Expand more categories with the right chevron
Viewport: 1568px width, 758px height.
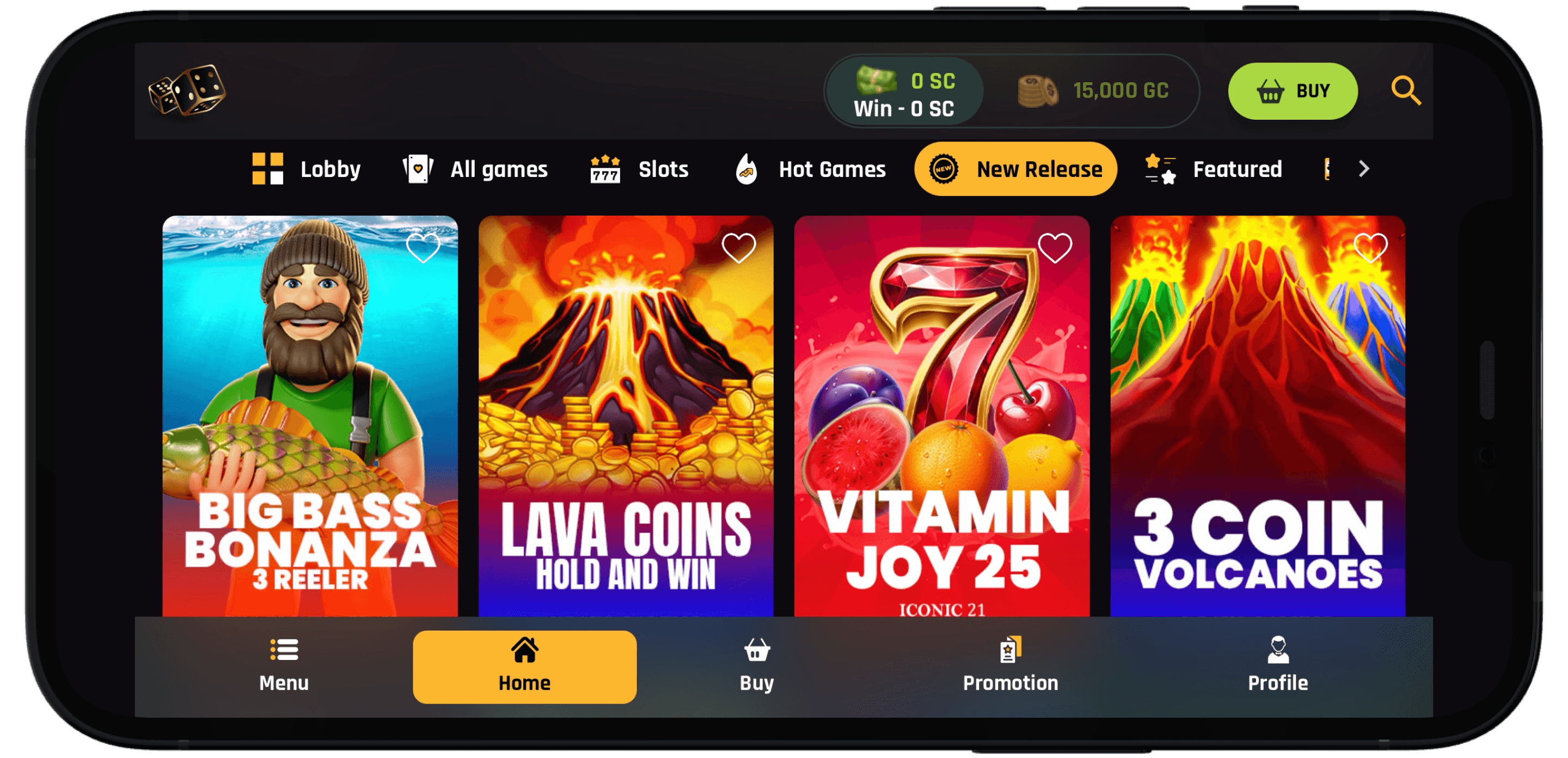point(1363,169)
